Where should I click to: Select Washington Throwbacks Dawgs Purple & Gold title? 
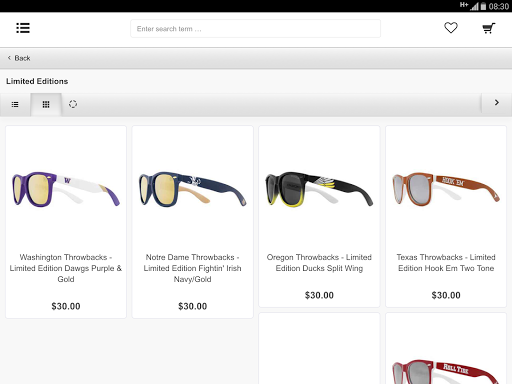66,268
